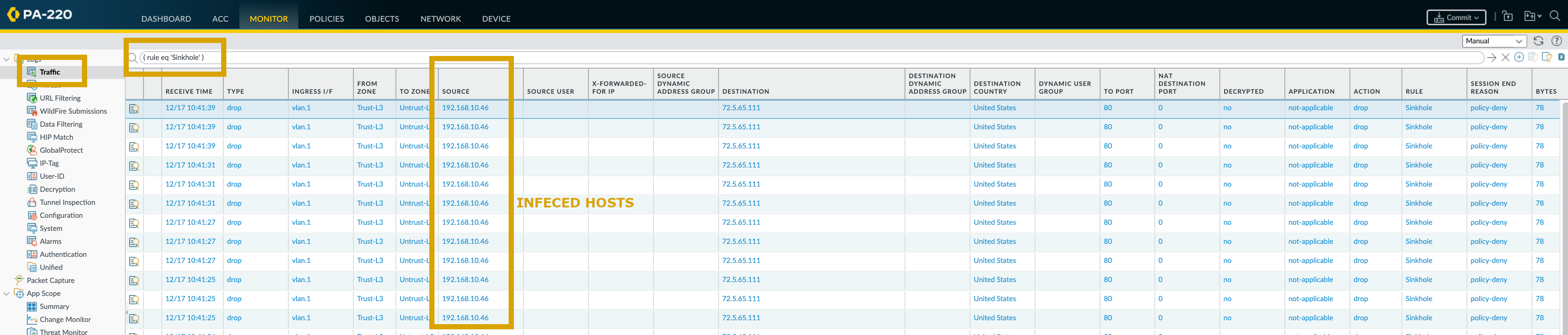Click the PA-220 Palo Alto logo
Viewport: 1568px width, 335px height.
pyautogui.click(x=39, y=14)
